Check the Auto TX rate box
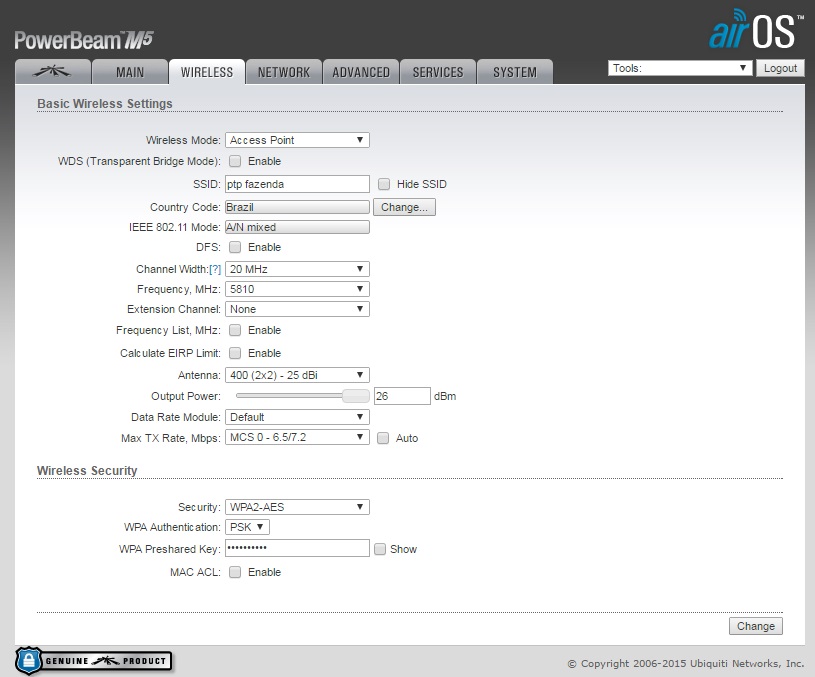This screenshot has width=815, height=677. [x=383, y=438]
